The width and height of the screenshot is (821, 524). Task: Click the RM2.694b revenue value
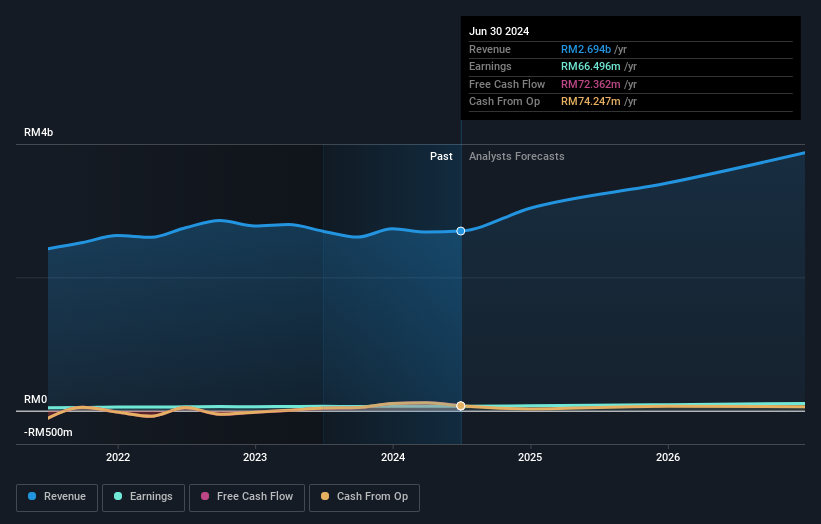[586, 49]
